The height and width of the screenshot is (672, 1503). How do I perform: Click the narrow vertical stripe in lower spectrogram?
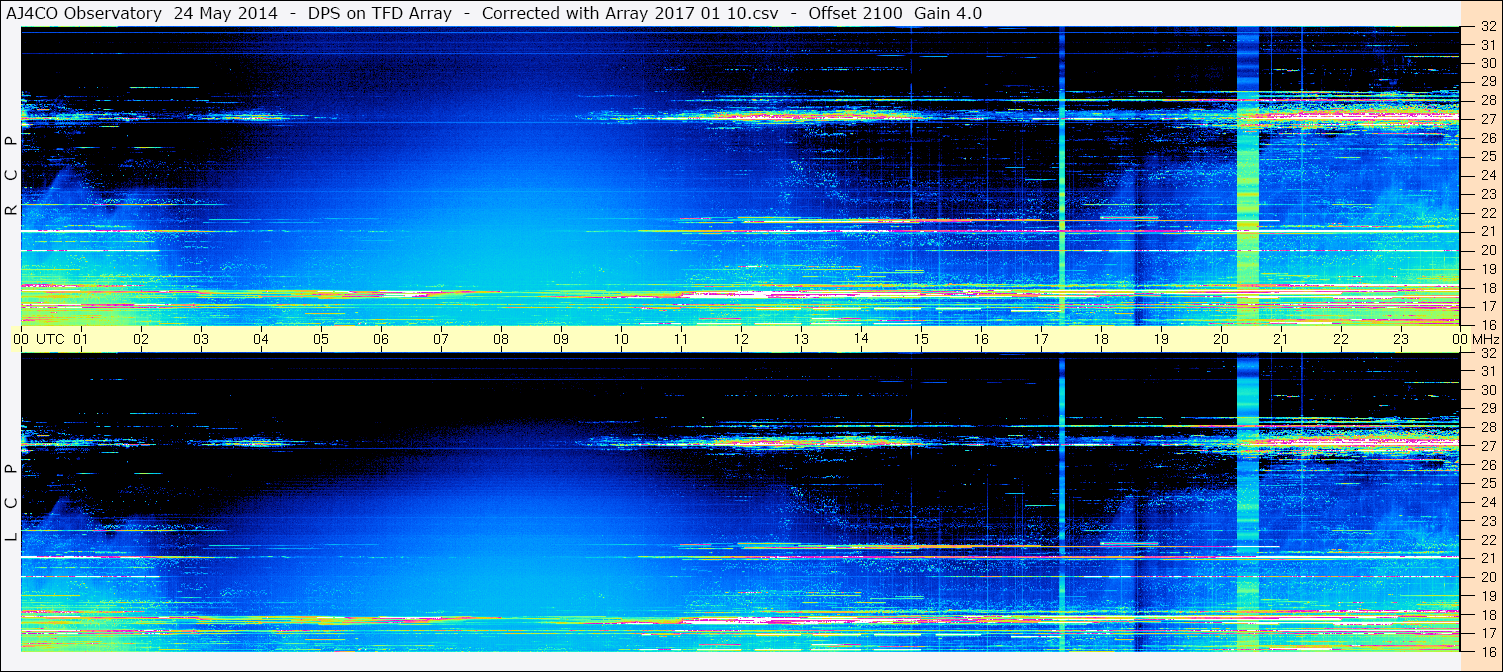(x=1061, y=500)
